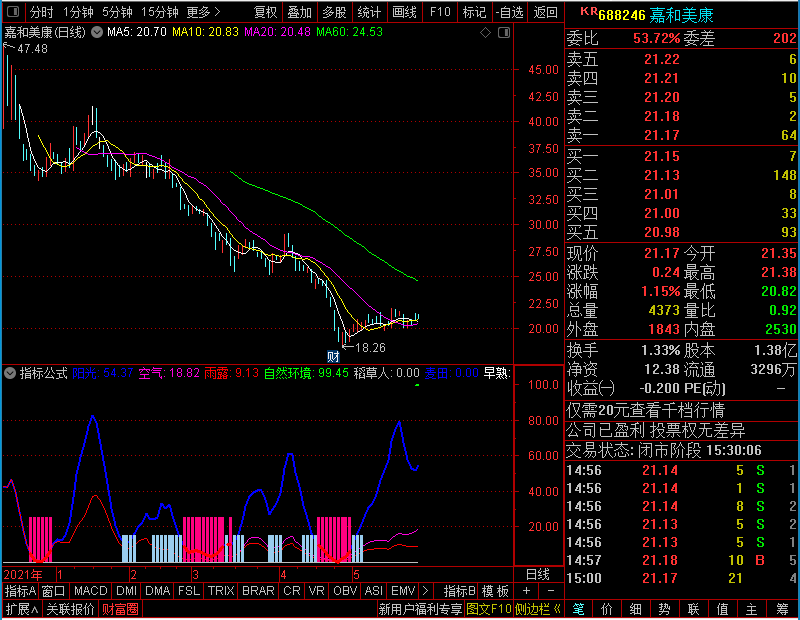The width and height of the screenshot is (800, 620).
Task: Select the 指标A indicator group
Action: (20, 591)
